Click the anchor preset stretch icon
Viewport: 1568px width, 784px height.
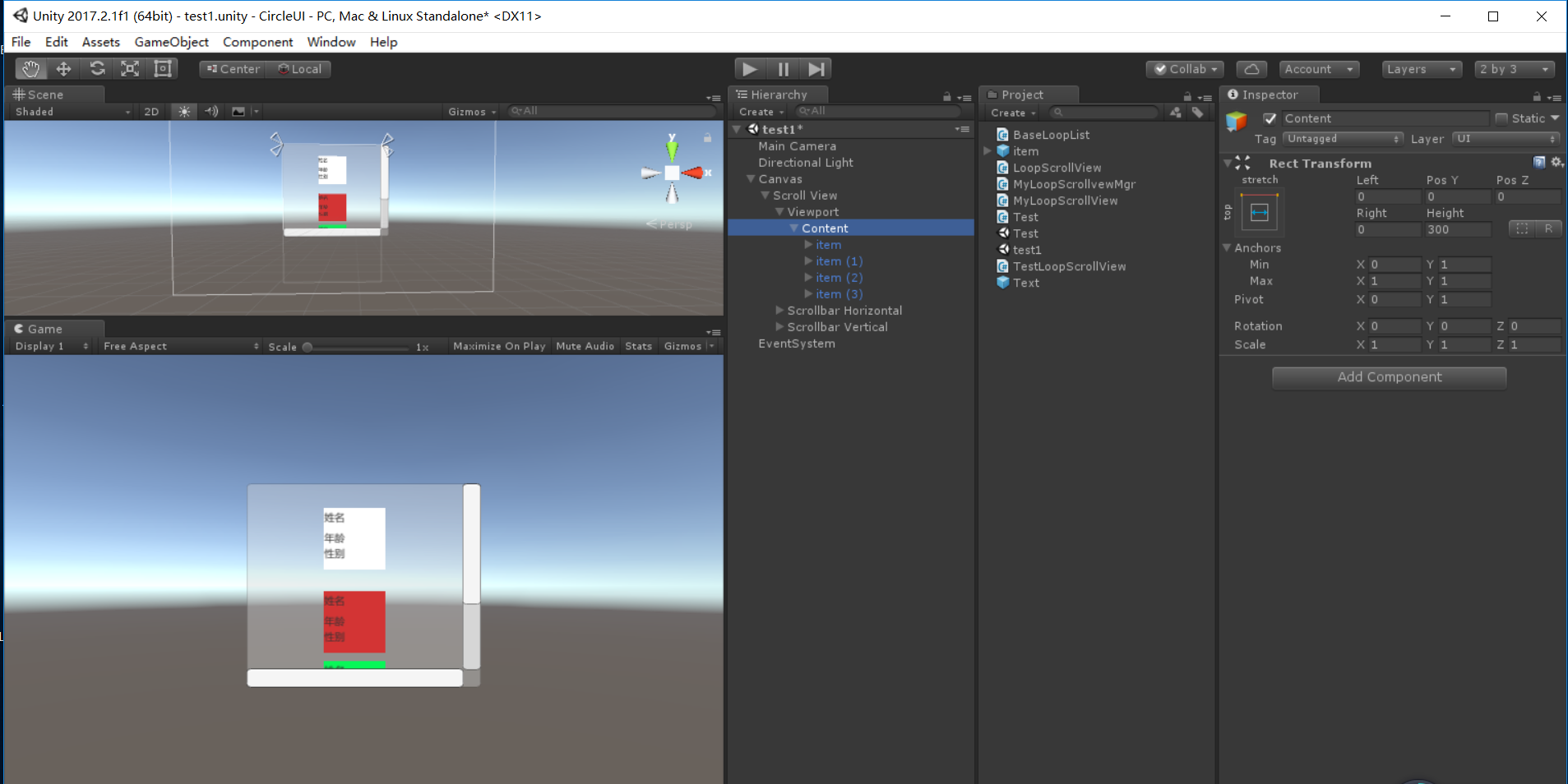coord(1260,213)
